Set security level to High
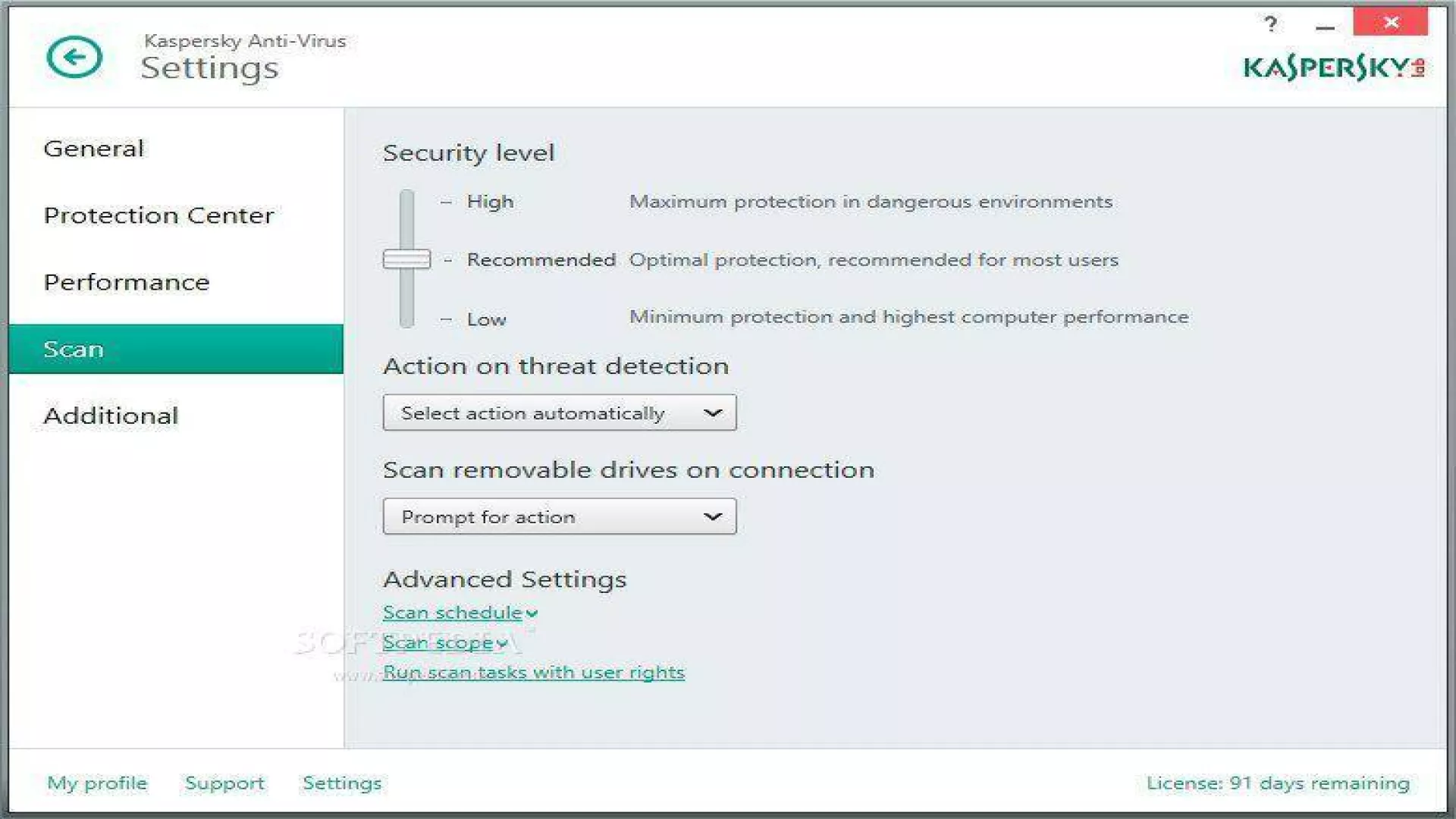The width and height of the screenshot is (1456, 819). coord(490,202)
